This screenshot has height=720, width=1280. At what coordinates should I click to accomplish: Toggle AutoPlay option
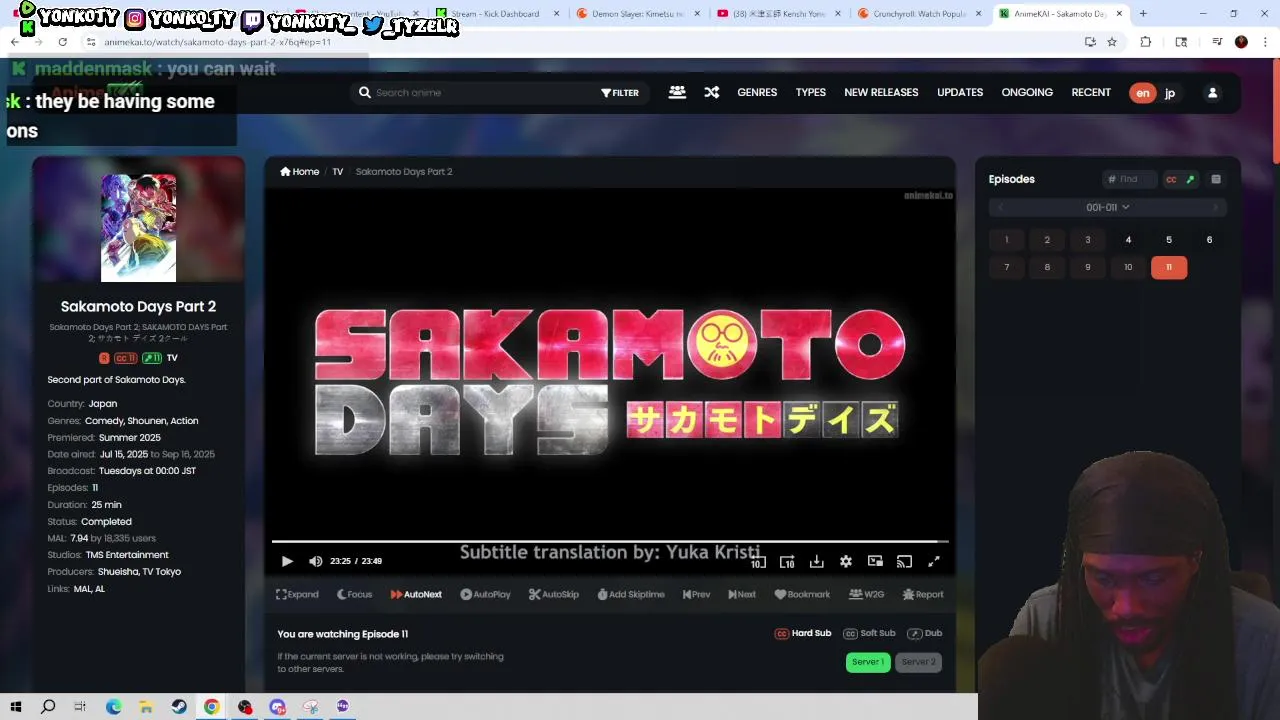tap(485, 594)
